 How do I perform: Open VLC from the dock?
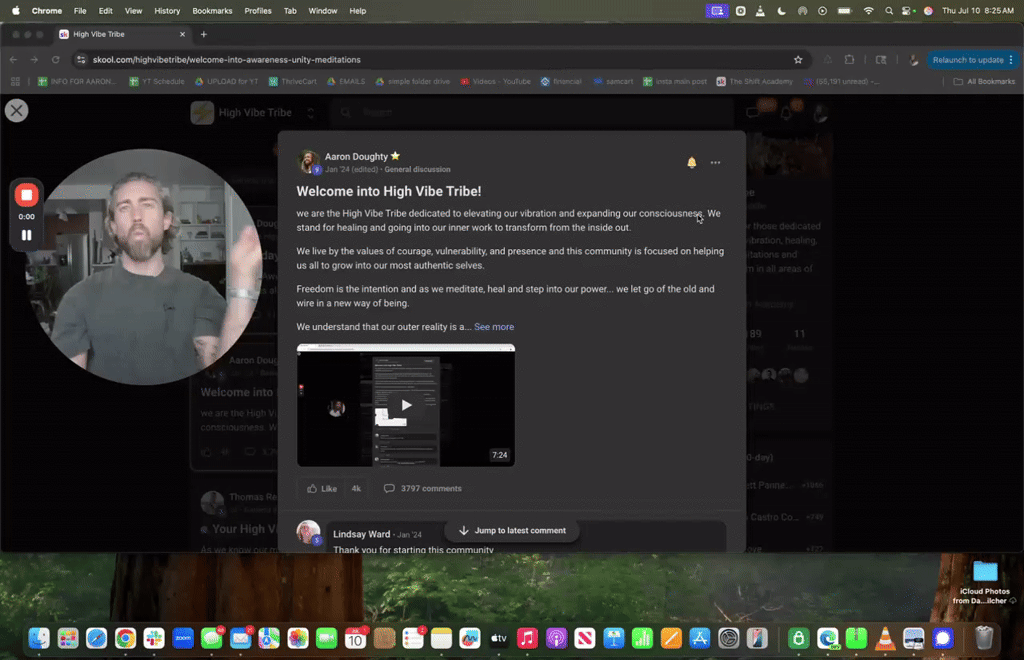pos(885,638)
